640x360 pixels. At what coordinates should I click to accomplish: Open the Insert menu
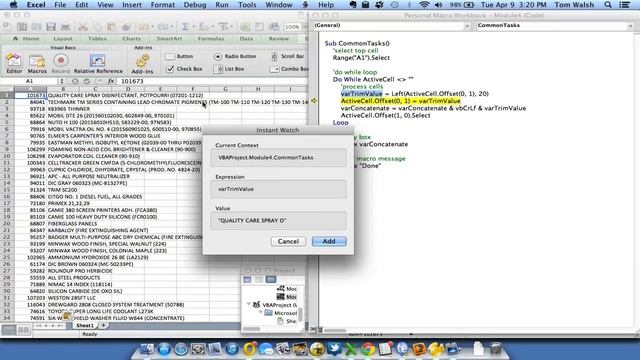pos(132,5)
